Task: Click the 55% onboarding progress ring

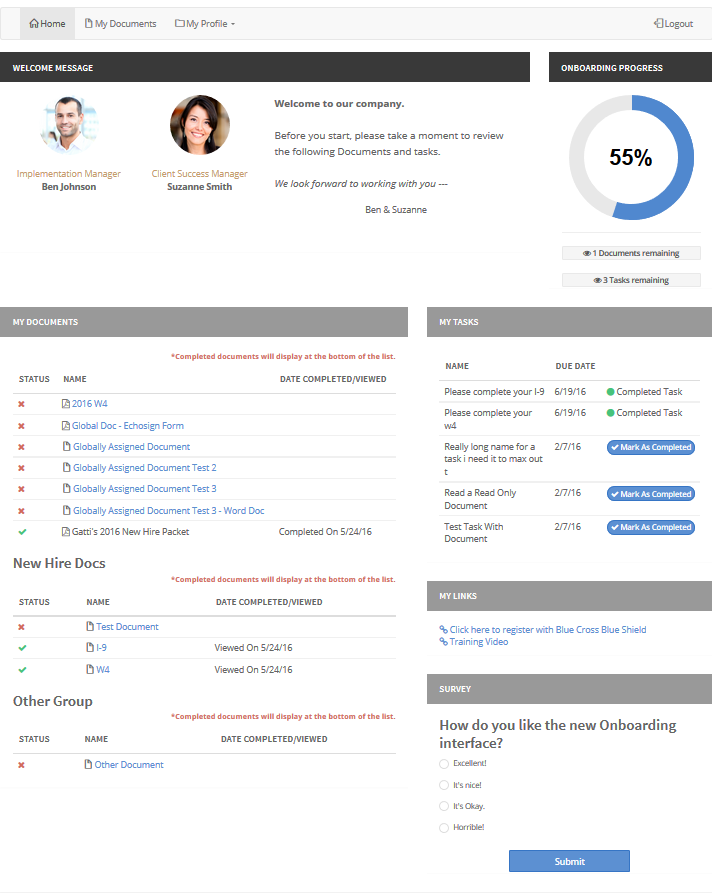Action: click(631, 157)
